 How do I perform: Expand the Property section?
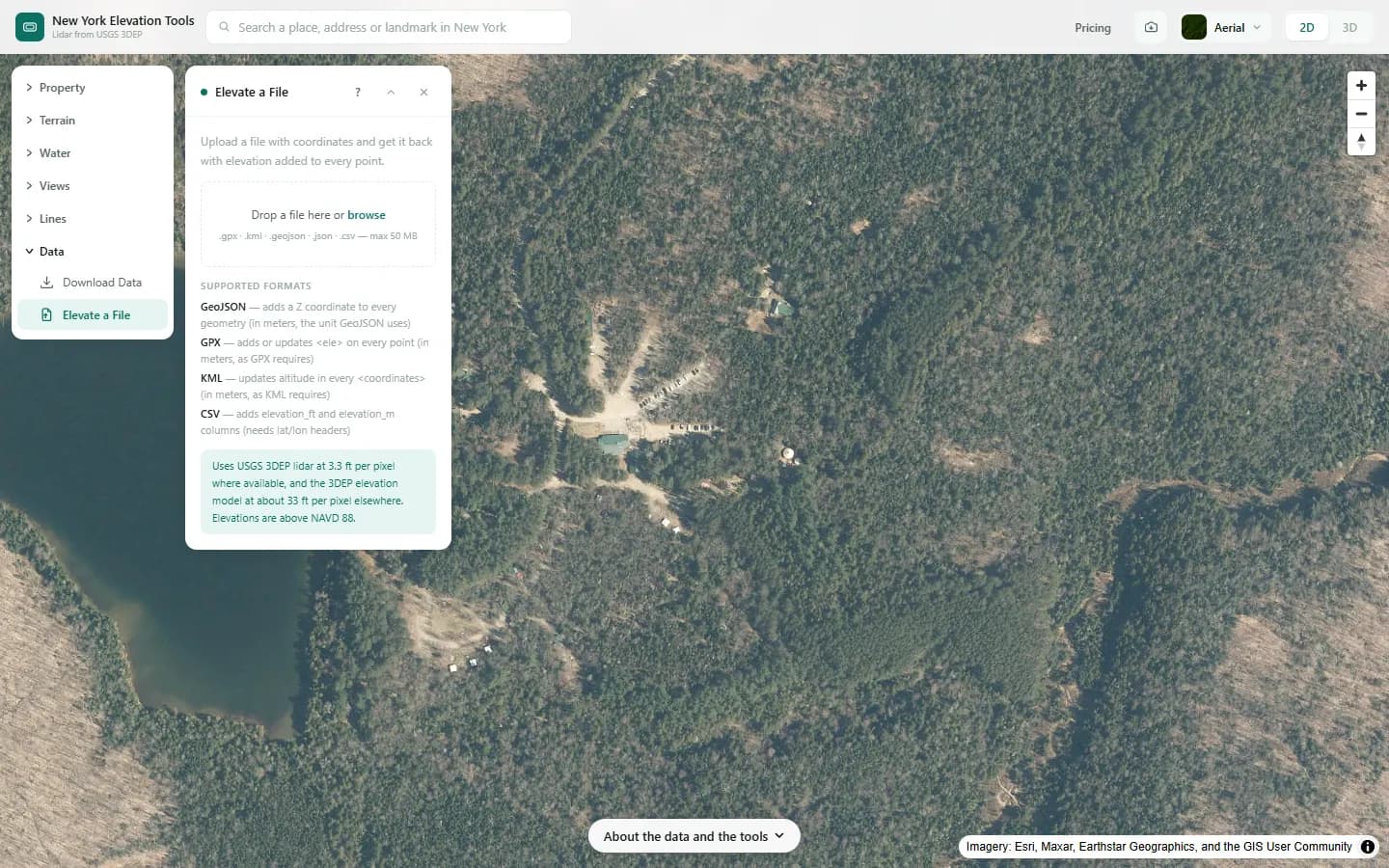coord(93,88)
